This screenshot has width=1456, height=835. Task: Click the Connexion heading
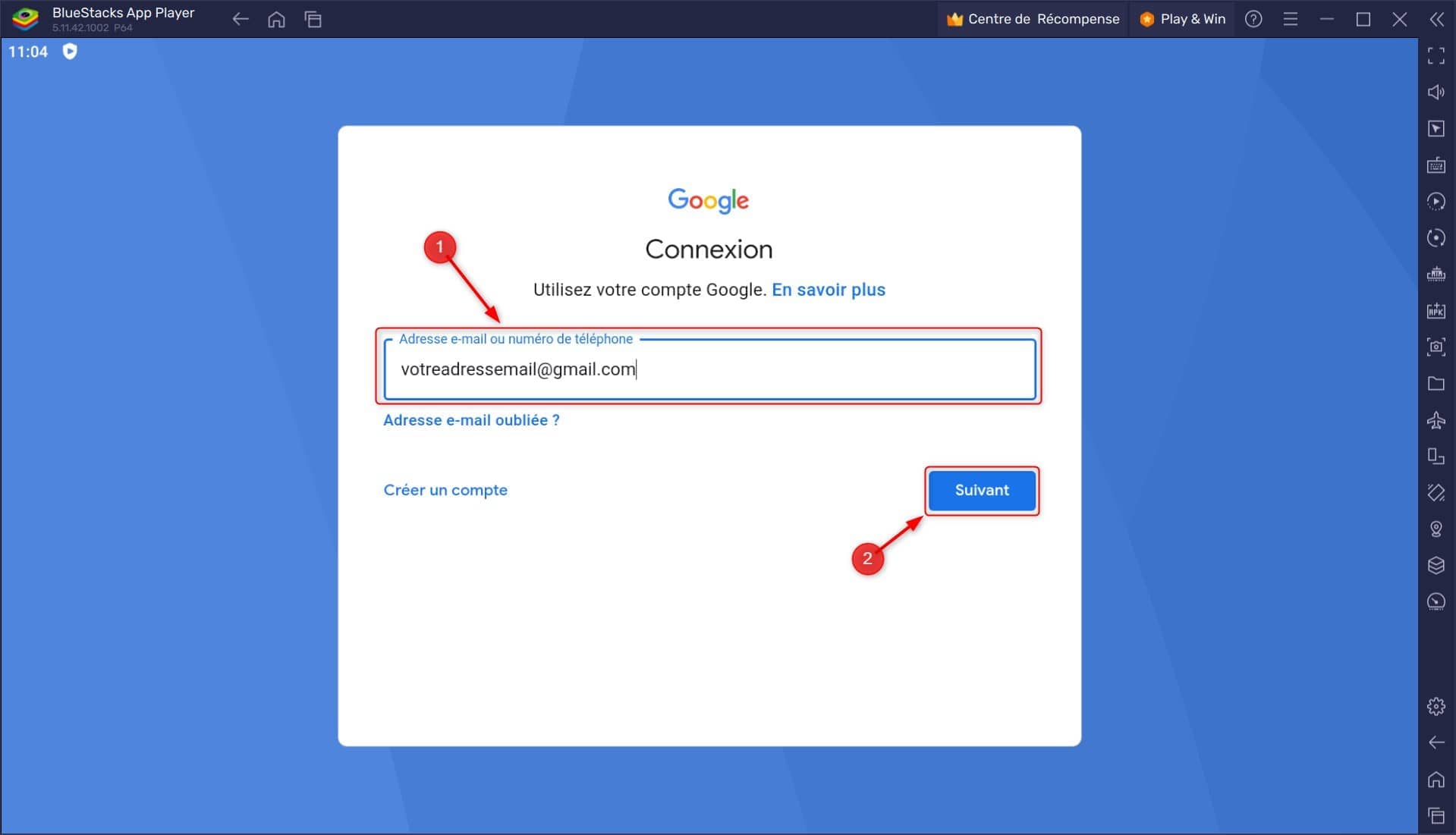[709, 249]
